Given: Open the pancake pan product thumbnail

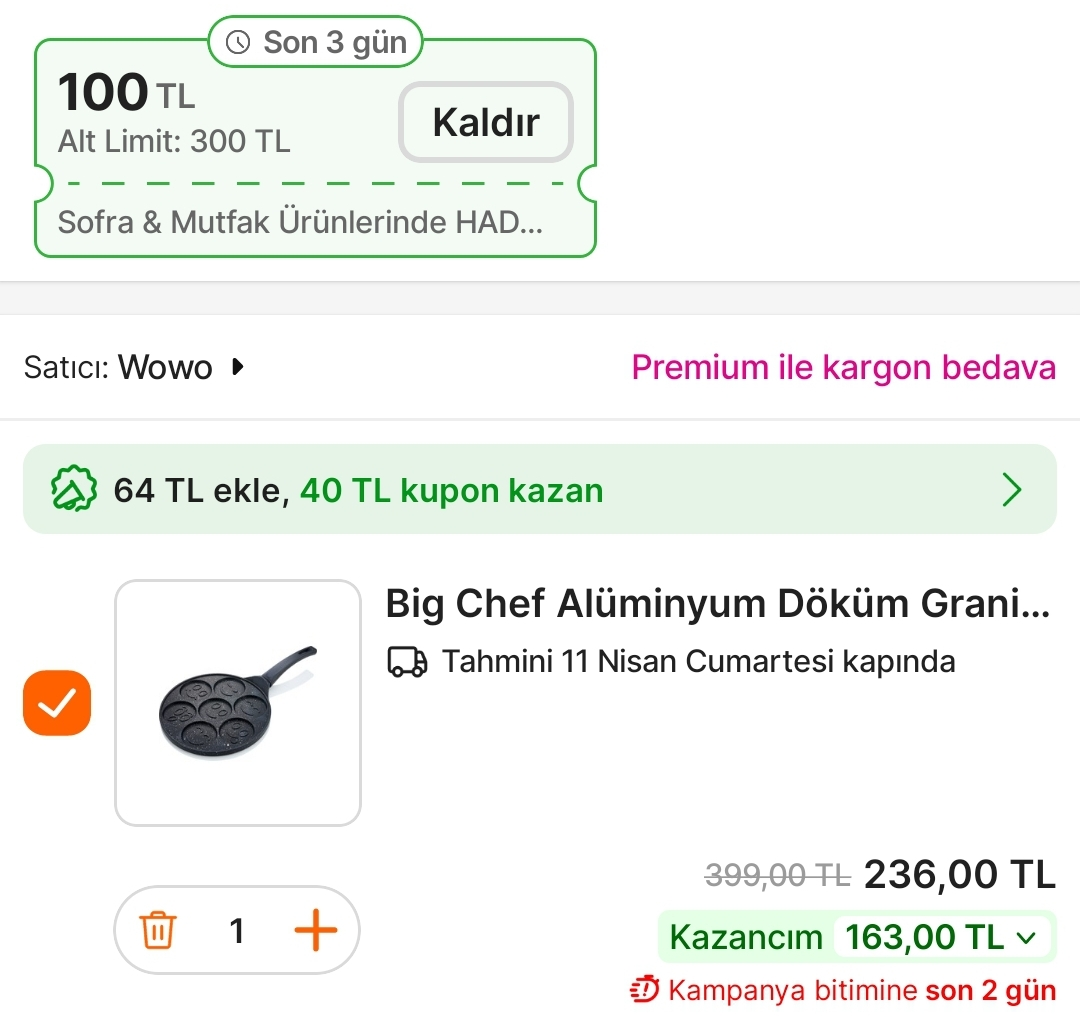Looking at the screenshot, I should pyautogui.click(x=238, y=703).
